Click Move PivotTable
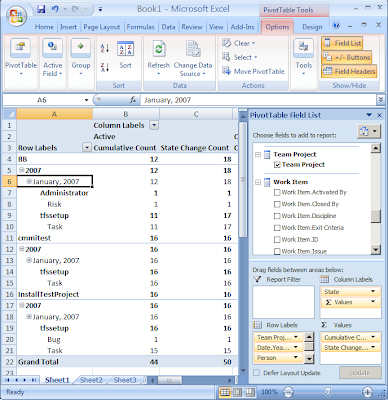Screen dimensions: 388x400 (253, 71)
